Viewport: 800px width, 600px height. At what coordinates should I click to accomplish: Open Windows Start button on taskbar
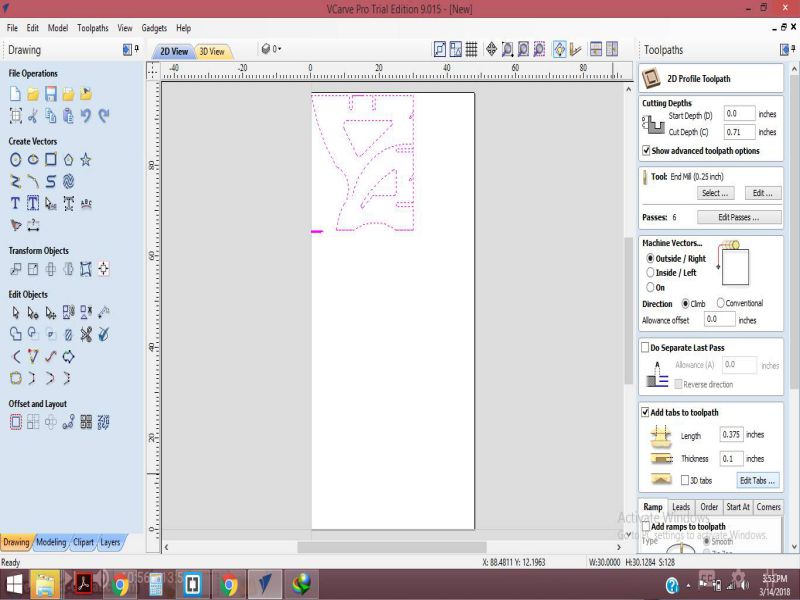point(14,584)
